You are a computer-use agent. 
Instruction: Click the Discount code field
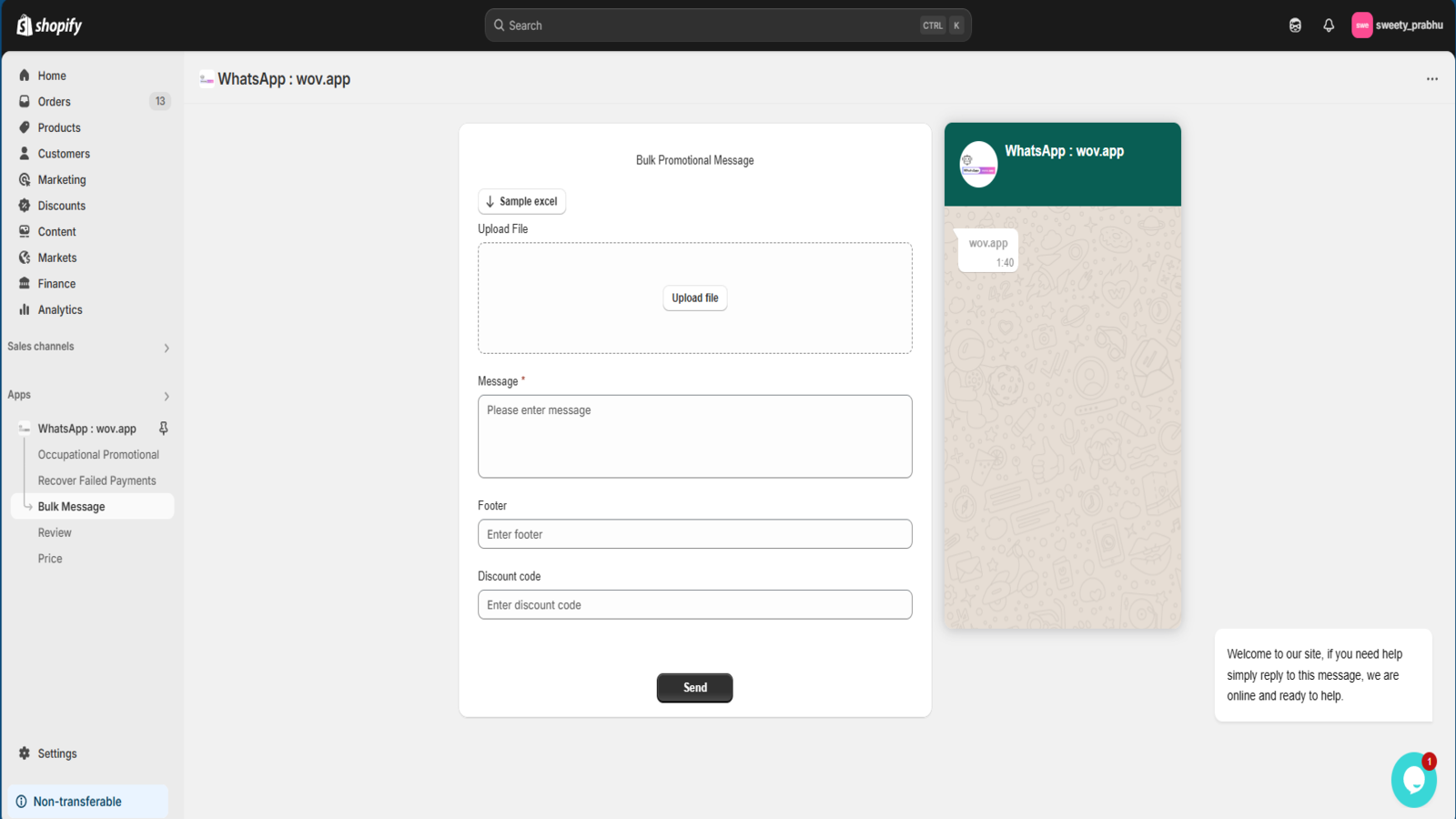point(695,604)
